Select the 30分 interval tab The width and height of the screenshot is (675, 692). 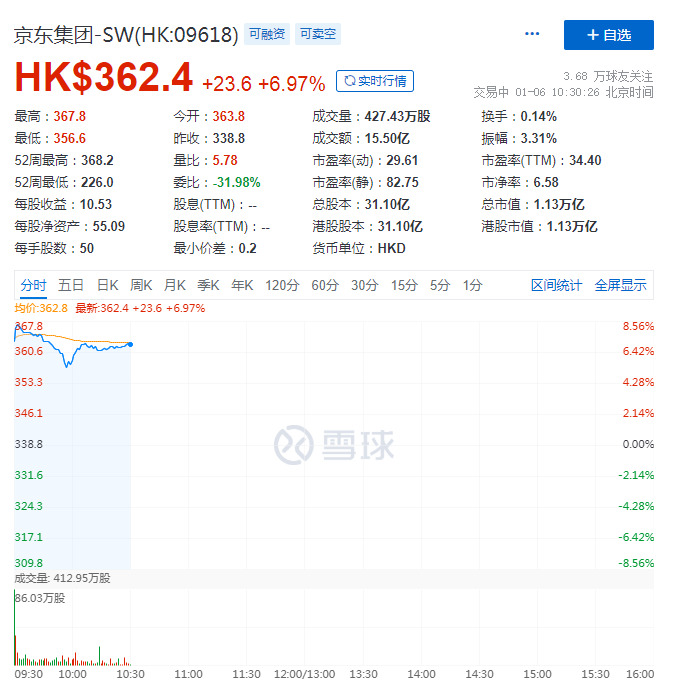pyautogui.click(x=365, y=285)
